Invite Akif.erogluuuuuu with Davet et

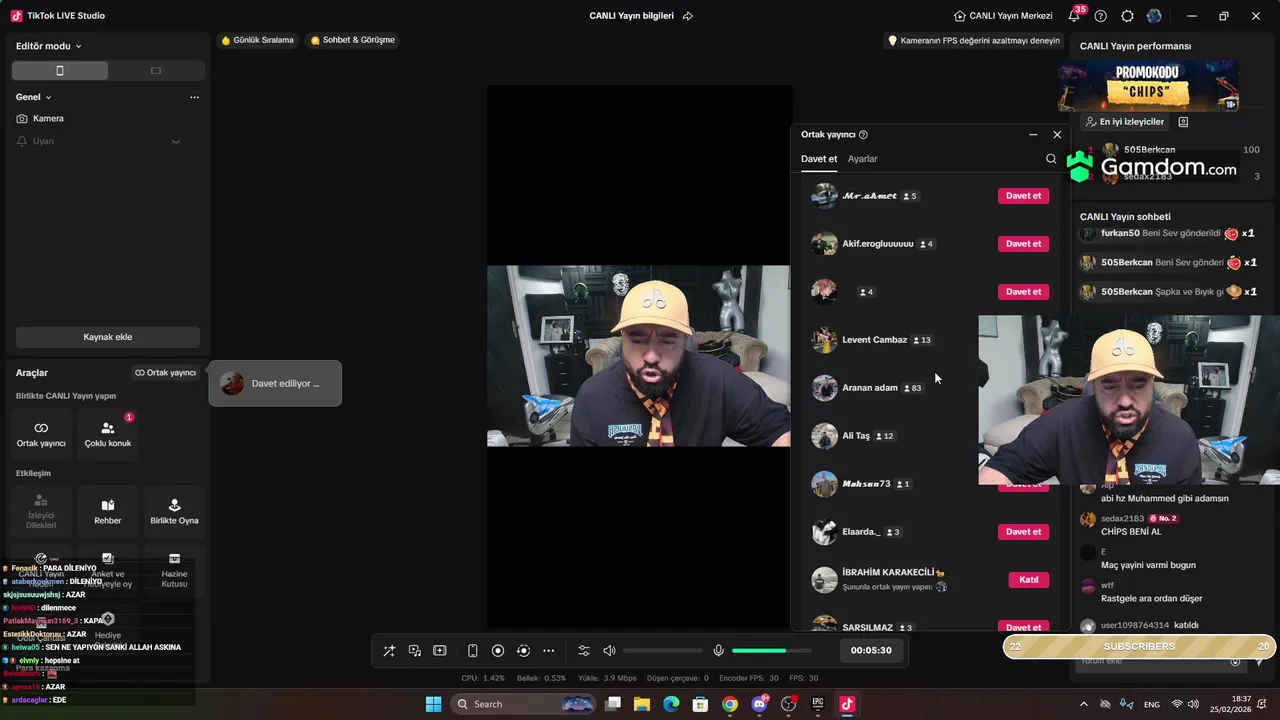1023,244
